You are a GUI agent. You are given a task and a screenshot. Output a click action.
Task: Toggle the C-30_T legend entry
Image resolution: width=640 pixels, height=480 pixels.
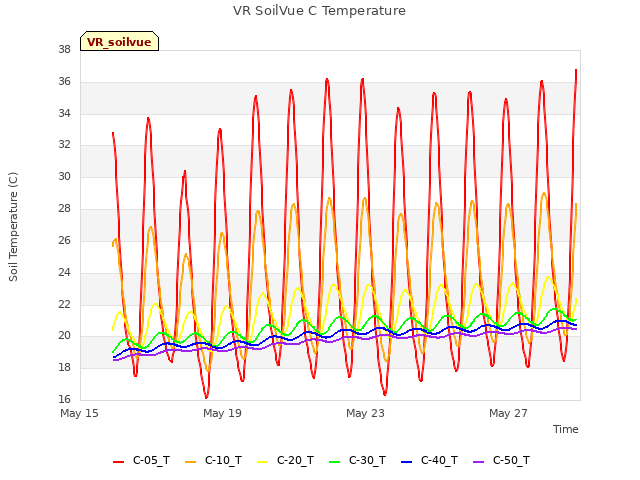pyautogui.click(x=357, y=460)
